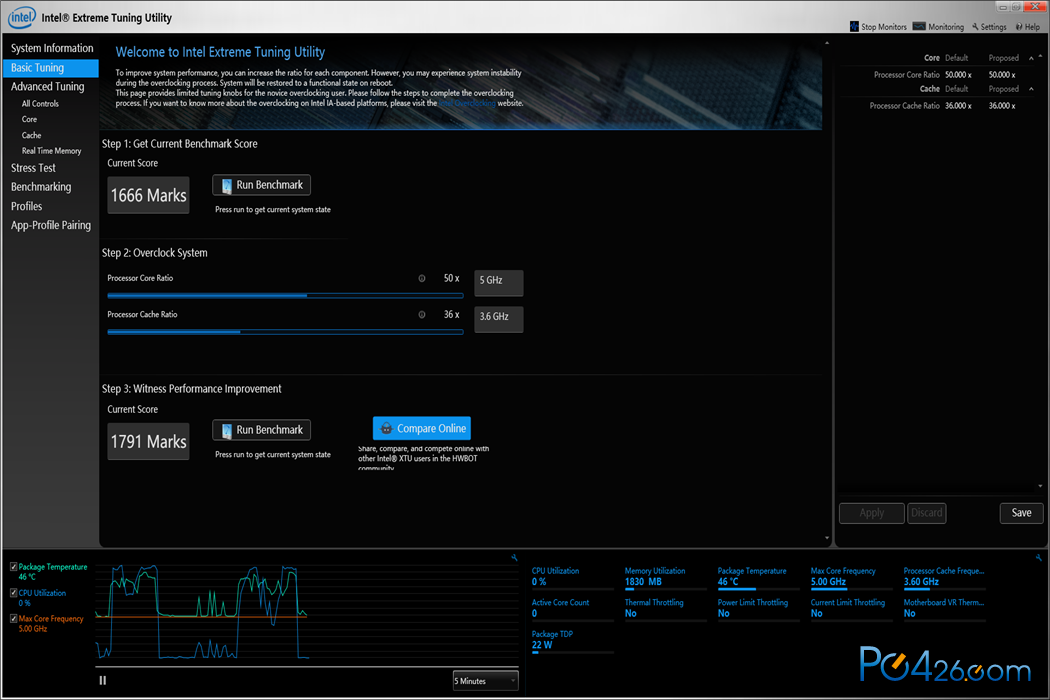Click the 5 GHz core frequency box
Image resolution: width=1050 pixels, height=700 pixels.
[499, 283]
